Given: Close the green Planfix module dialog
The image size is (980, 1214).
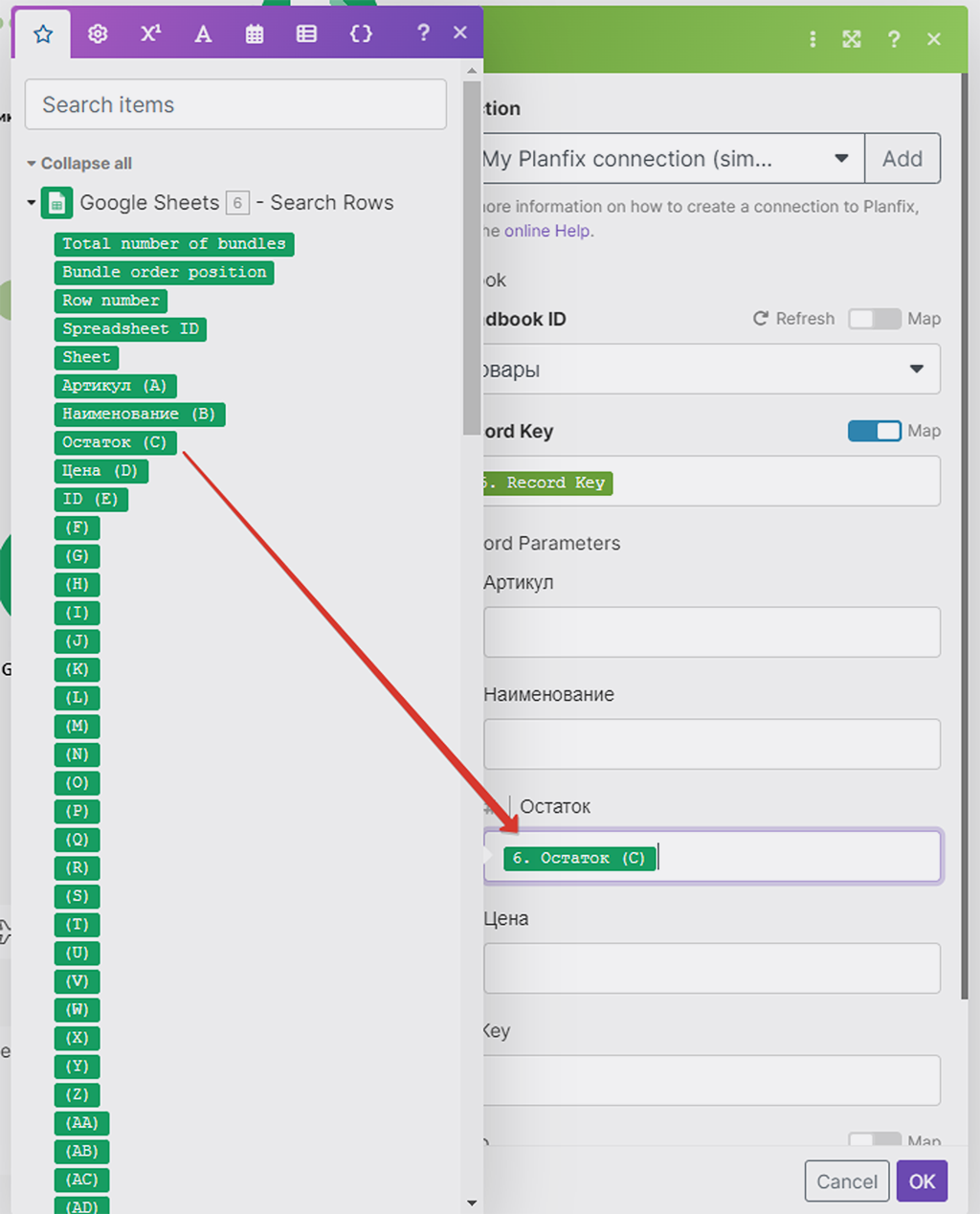Looking at the screenshot, I should tap(934, 39).
